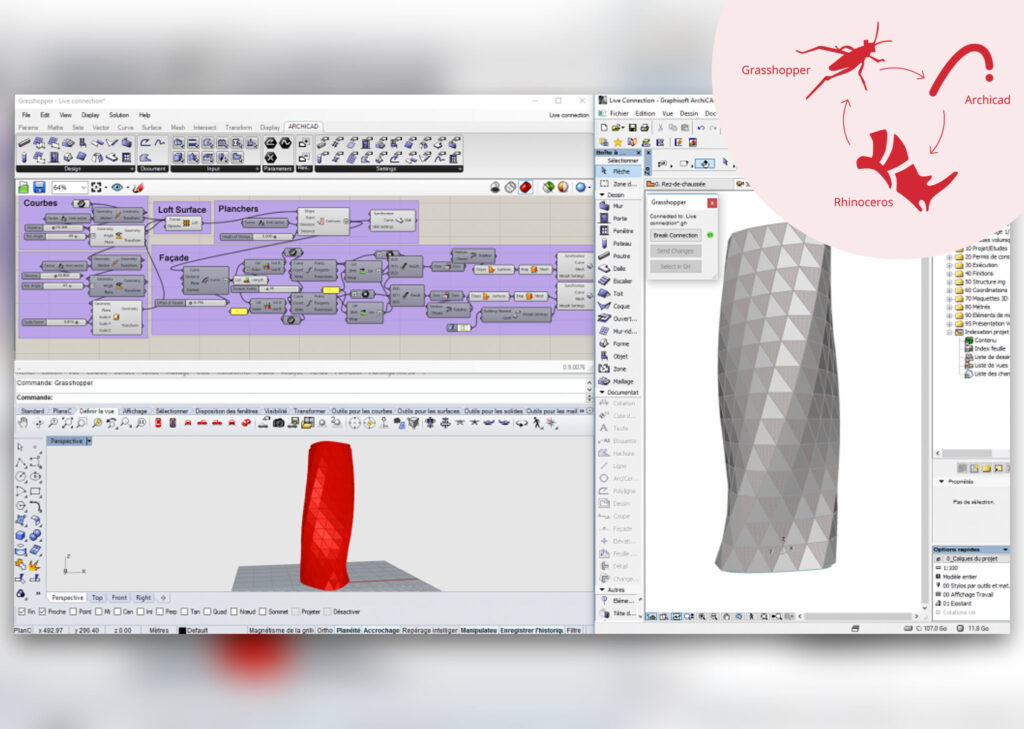The height and width of the screenshot is (729, 1024).
Task: Click Select in GH button
Action: 675,267
